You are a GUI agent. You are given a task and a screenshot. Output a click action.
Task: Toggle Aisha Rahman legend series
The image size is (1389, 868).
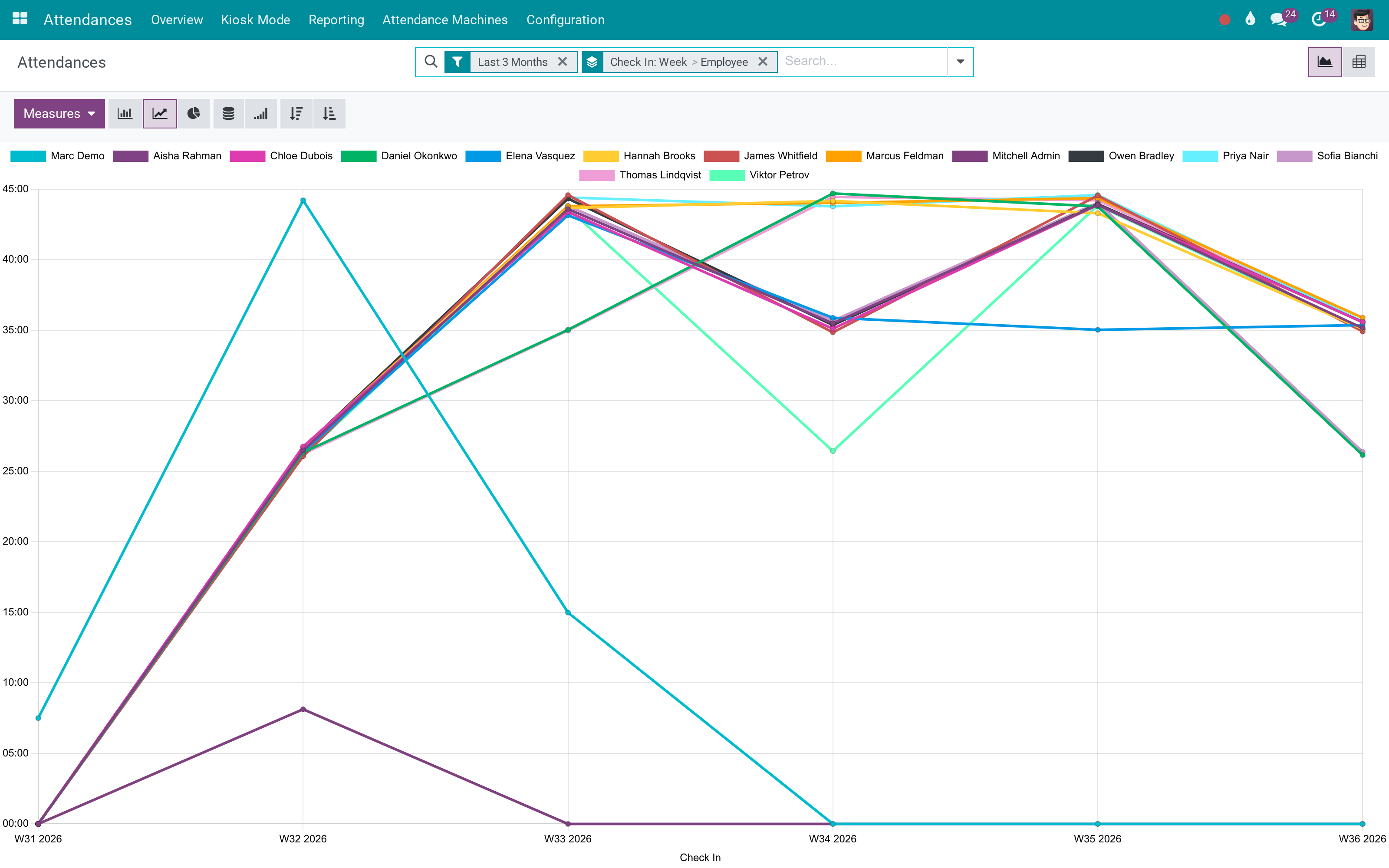(167, 156)
